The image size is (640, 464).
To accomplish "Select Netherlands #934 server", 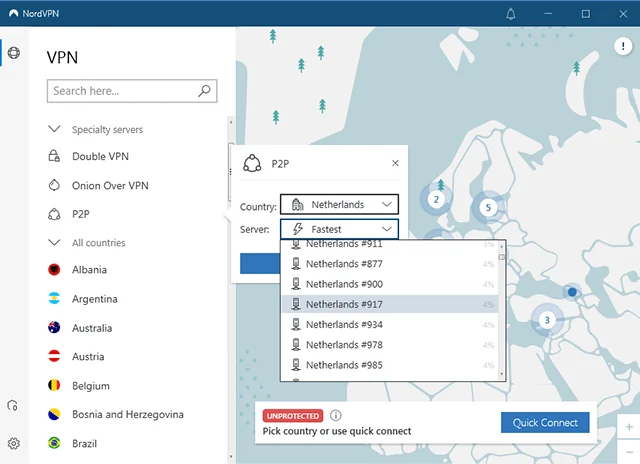I will coord(390,324).
